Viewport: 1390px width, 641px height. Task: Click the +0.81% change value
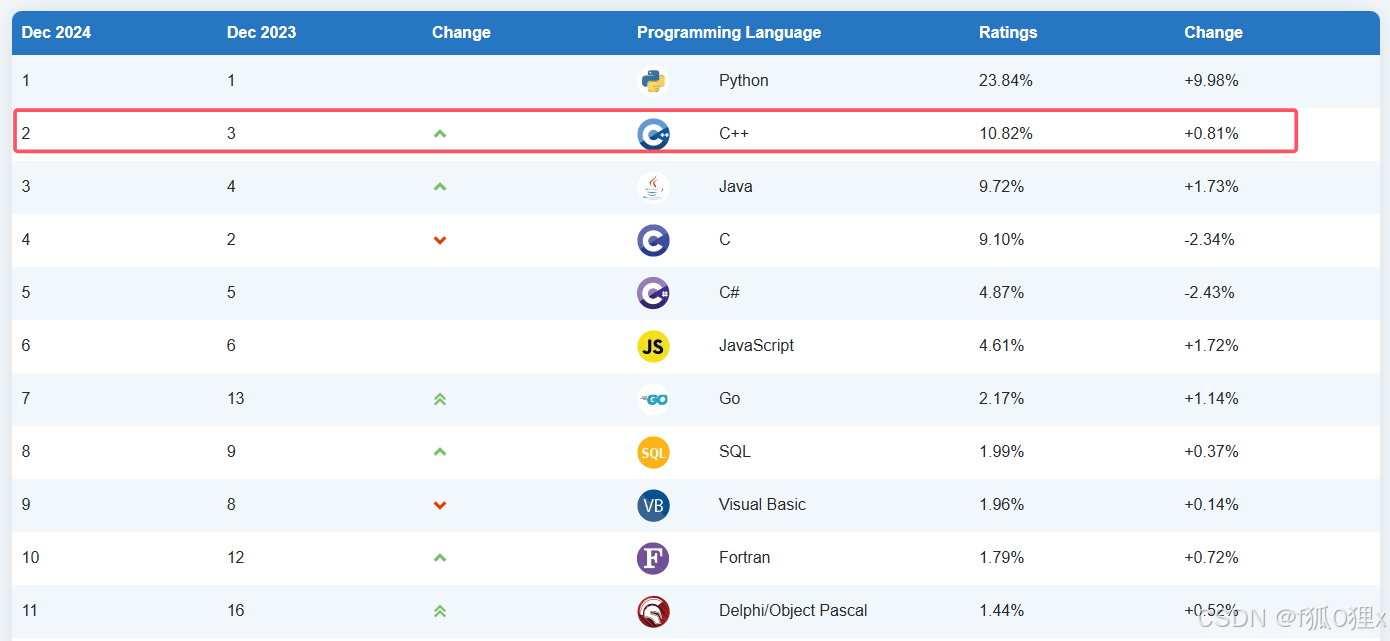1212,133
